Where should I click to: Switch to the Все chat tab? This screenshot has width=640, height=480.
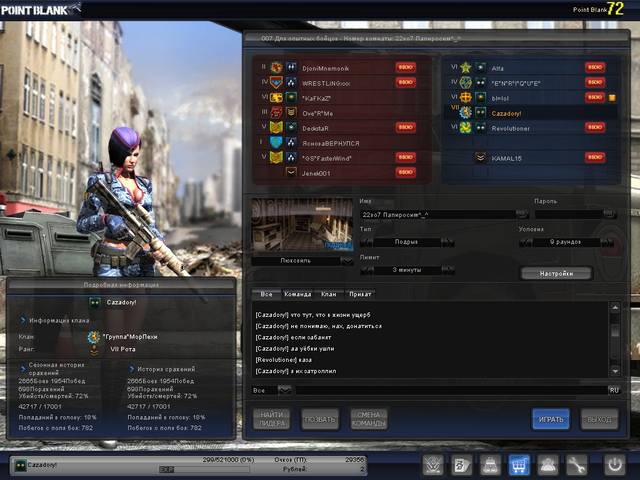click(266, 294)
